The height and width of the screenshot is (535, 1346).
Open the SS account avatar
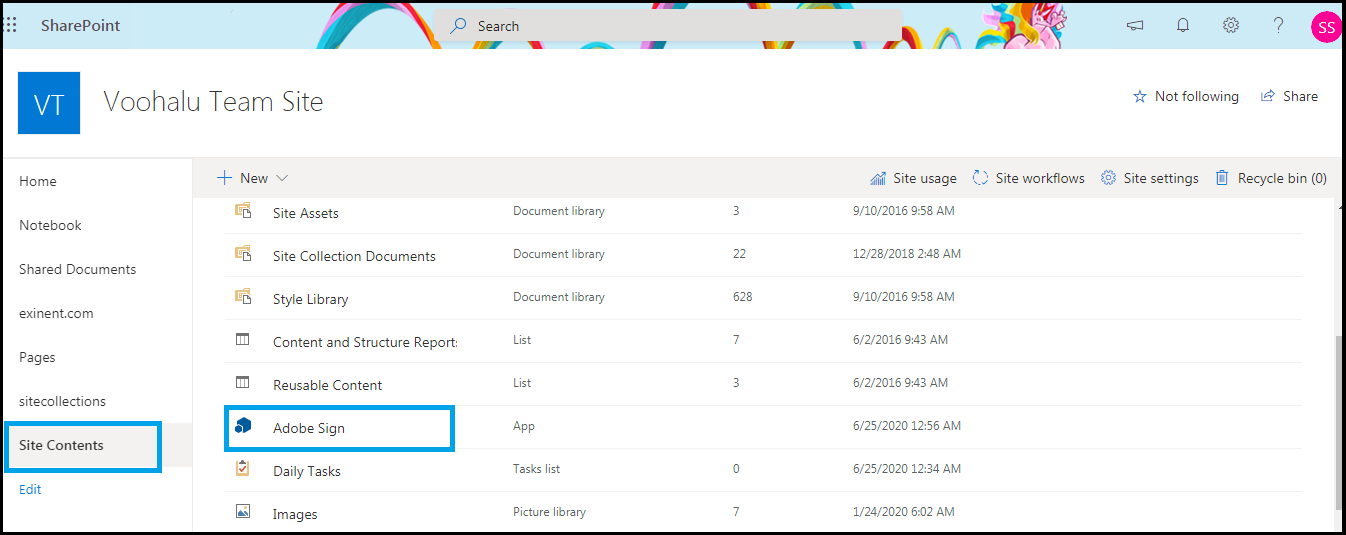pyautogui.click(x=1326, y=27)
